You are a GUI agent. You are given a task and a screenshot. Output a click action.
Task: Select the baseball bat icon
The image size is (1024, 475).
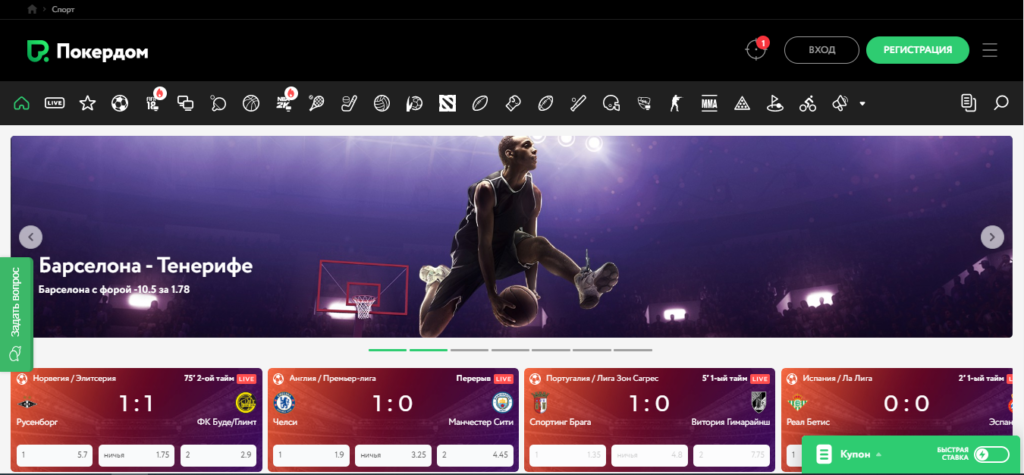click(578, 103)
